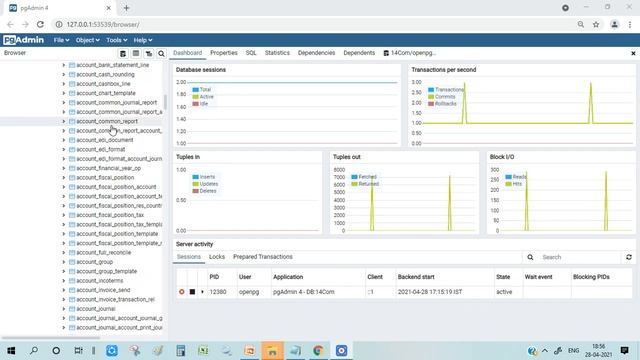Switch to the Statistics tab
This screenshot has width=640, height=360.
pos(277,53)
